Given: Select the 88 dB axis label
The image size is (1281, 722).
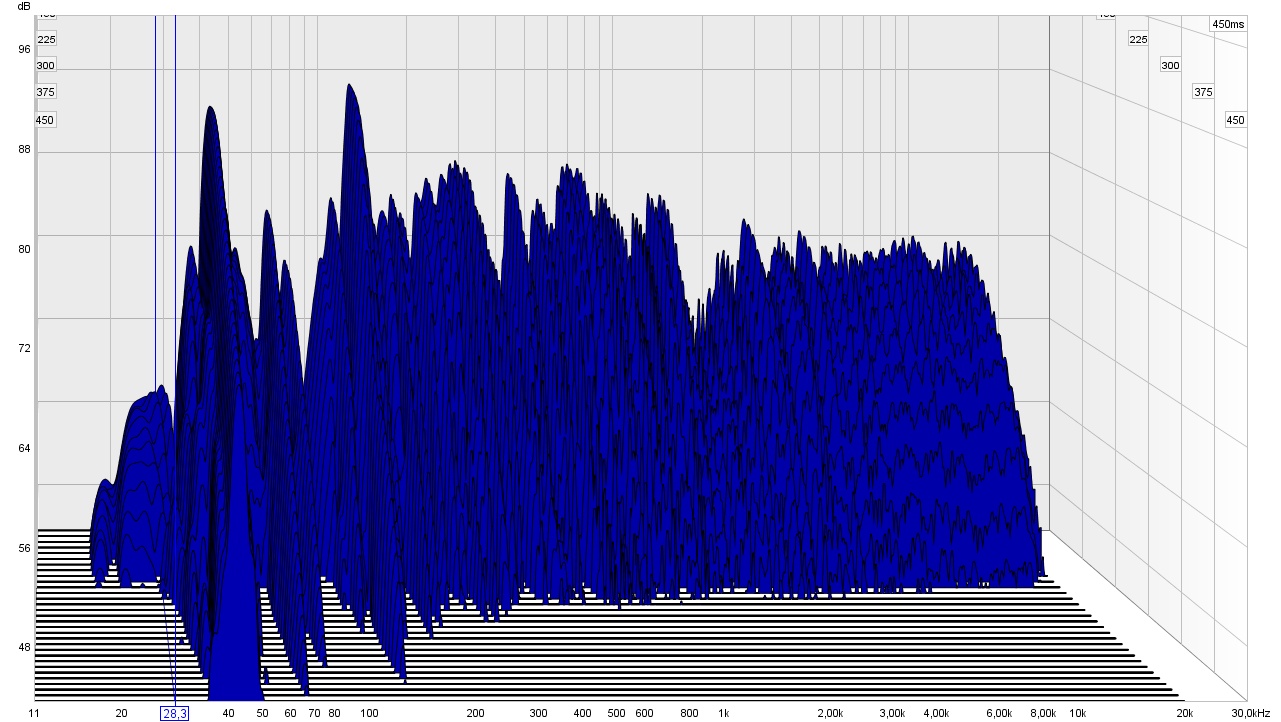Looking at the screenshot, I should pyautogui.click(x=24, y=150).
